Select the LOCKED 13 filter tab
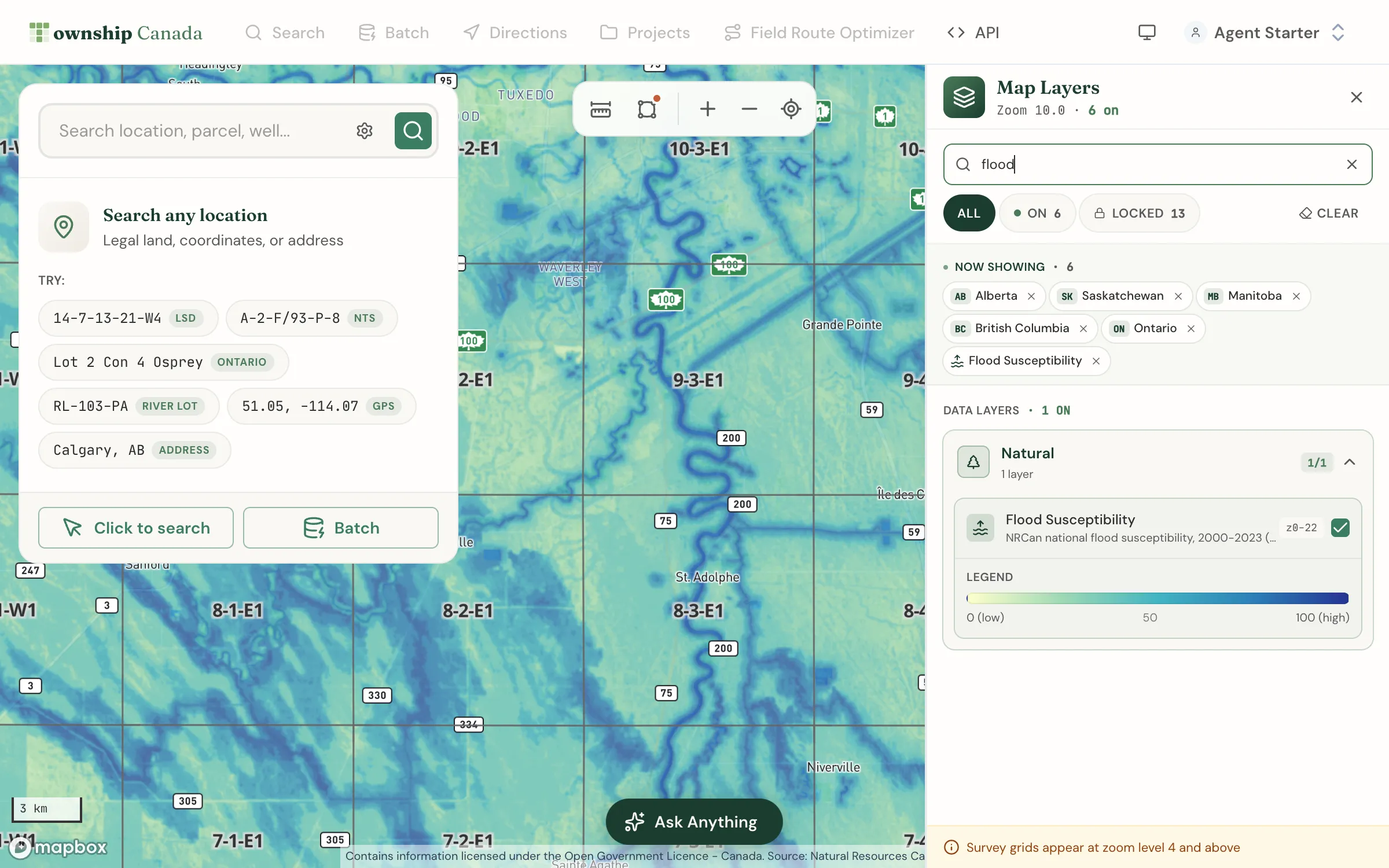Screen dimensions: 1389x868 [x=1139, y=213]
